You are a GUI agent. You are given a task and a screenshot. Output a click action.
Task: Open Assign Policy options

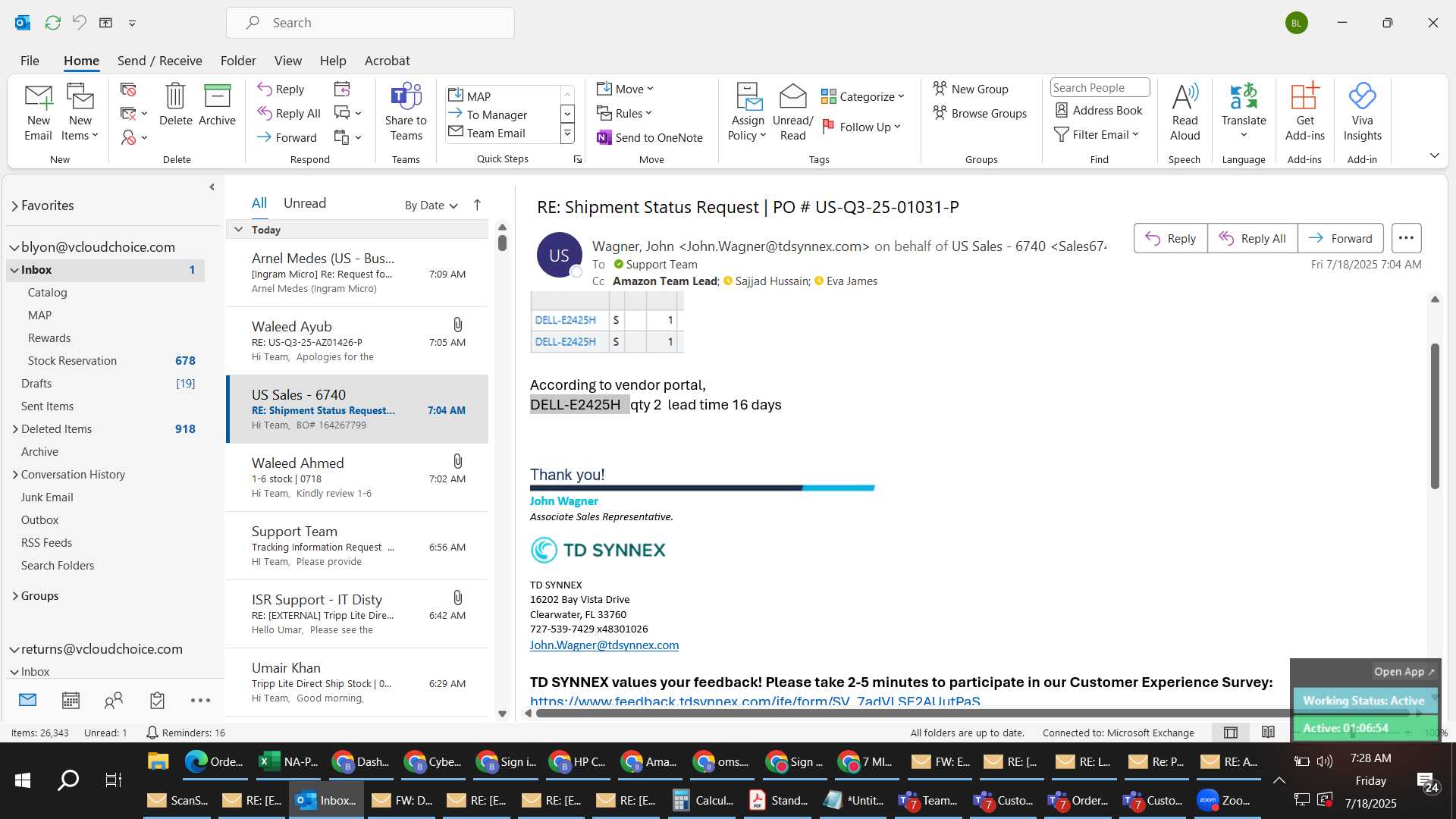coord(748,112)
